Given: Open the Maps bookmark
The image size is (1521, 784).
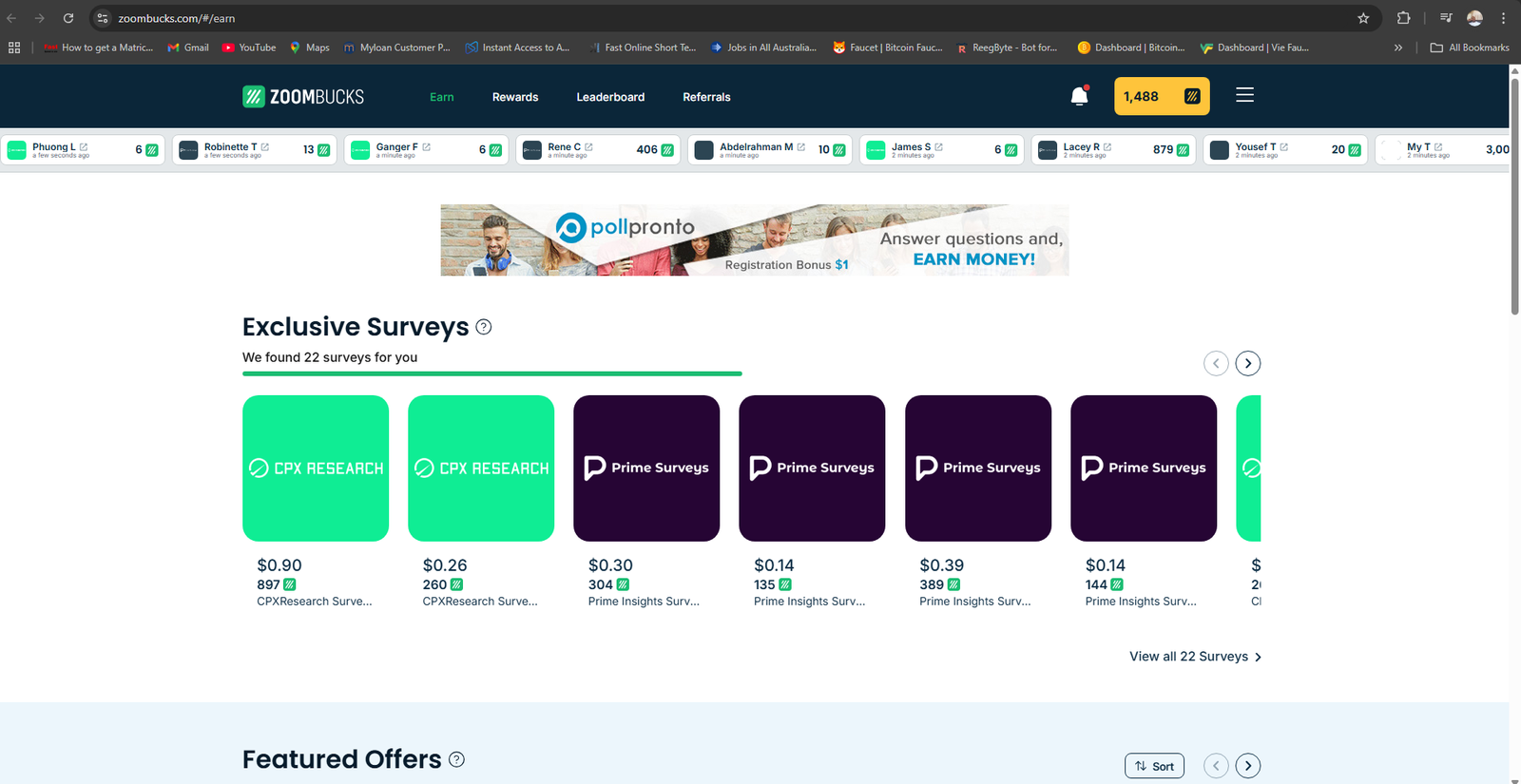Looking at the screenshot, I should (310, 48).
